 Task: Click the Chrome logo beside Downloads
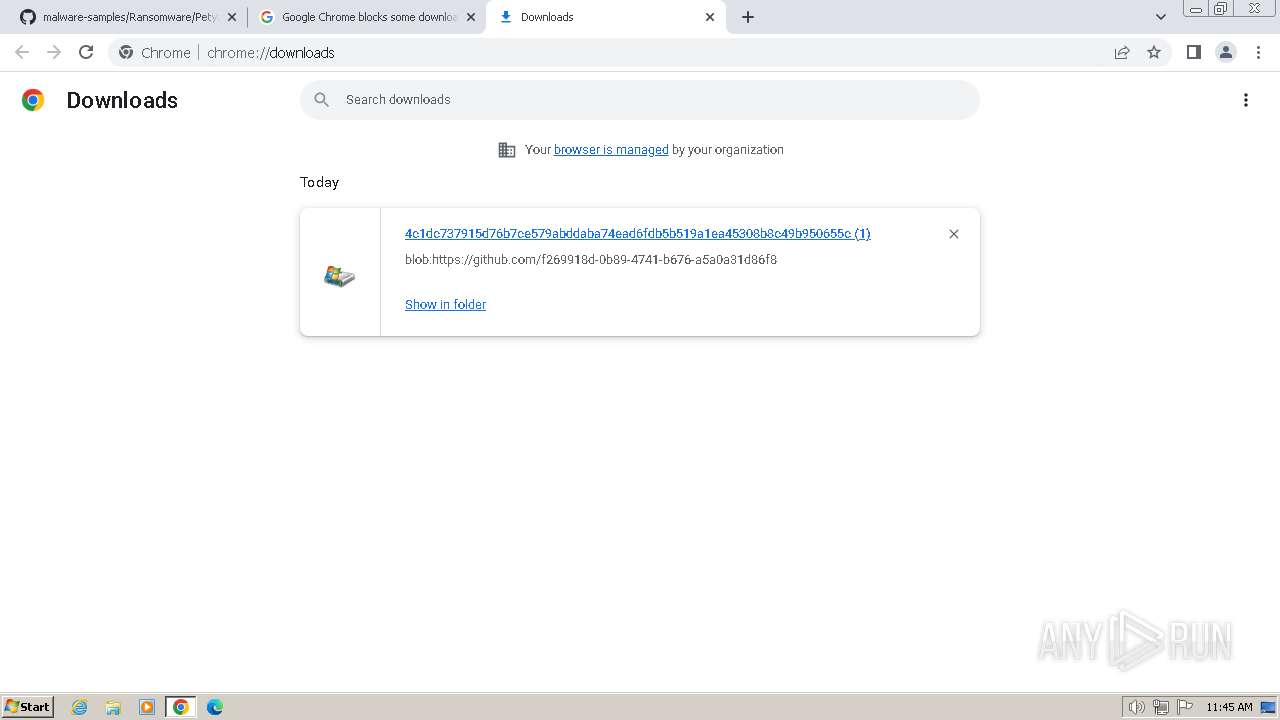[x=33, y=100]
